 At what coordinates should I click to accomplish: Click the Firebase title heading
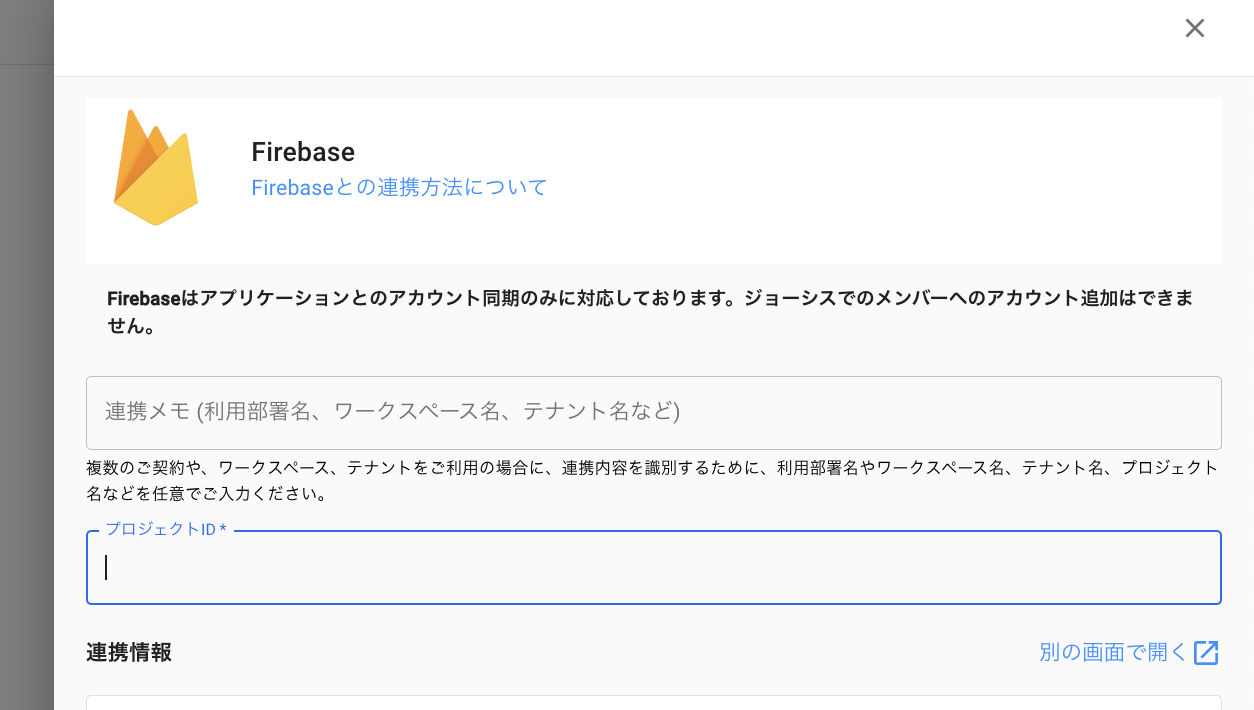pos(303,152)
